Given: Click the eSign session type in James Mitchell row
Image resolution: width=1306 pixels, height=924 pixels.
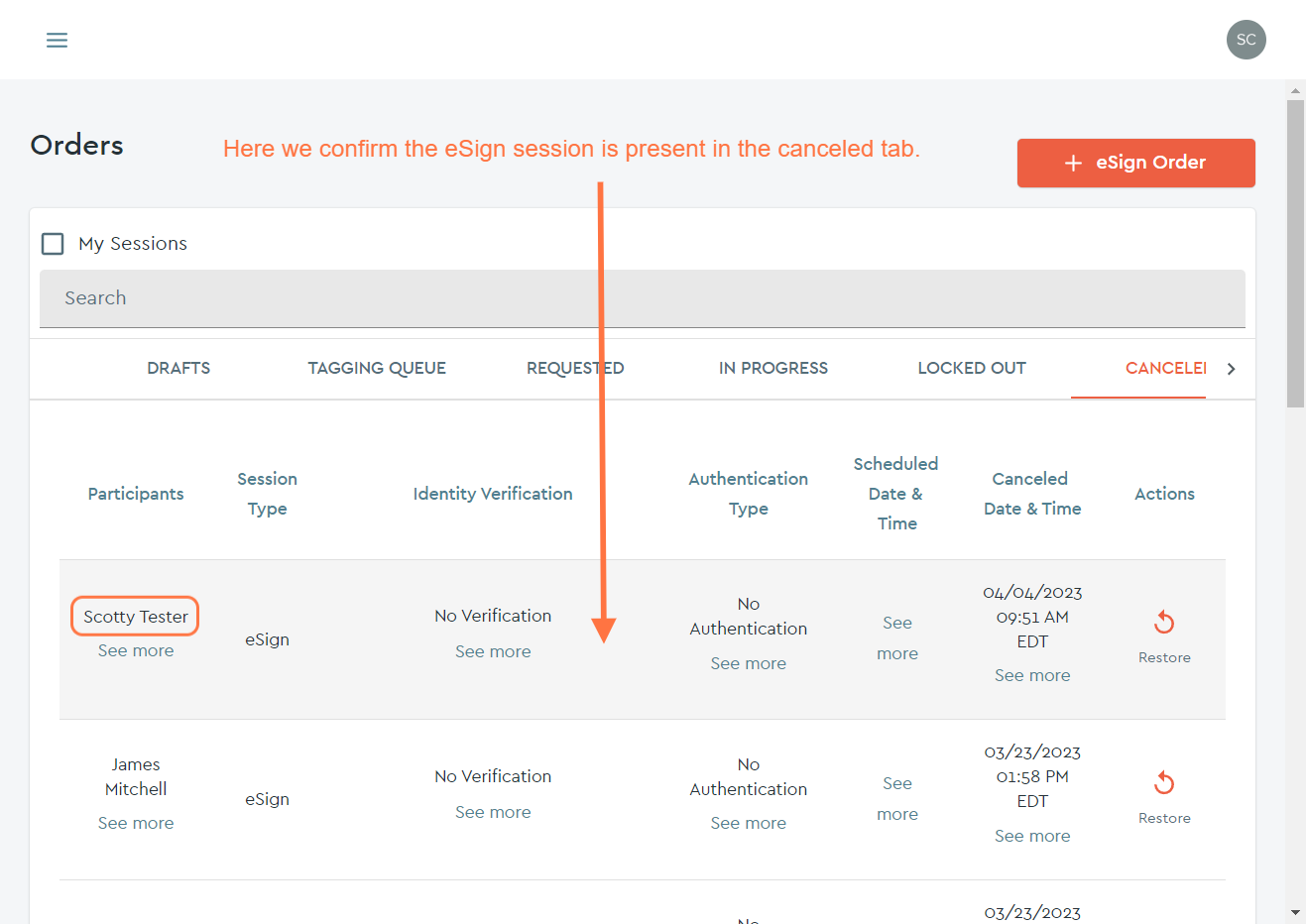Looking at the screenshot, I should [x=268, y=799].
